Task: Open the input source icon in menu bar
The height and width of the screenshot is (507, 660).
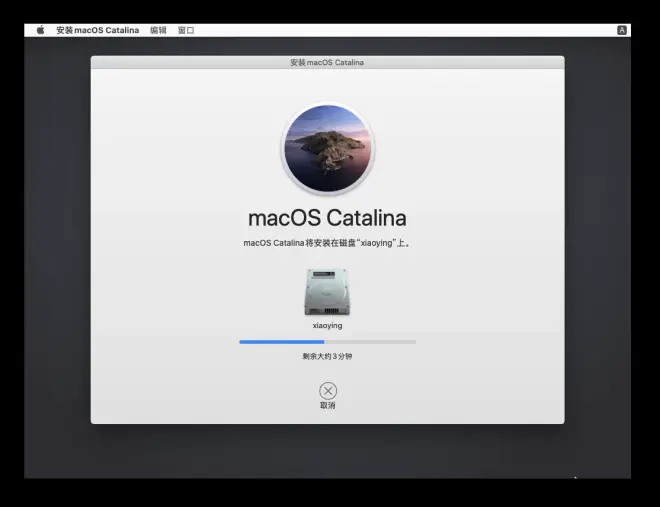Action: [x=622, y=30]
